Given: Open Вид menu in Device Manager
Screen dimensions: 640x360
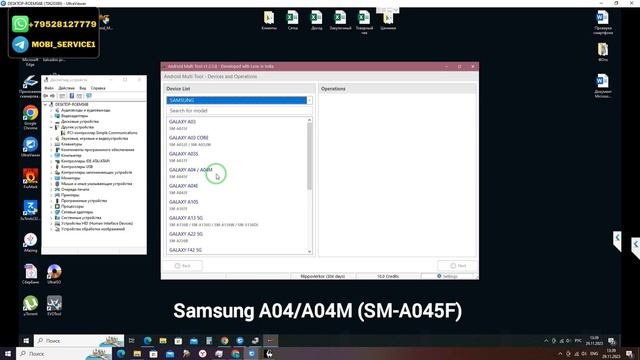Looking at the screenshot, I should tap(83, 88).
